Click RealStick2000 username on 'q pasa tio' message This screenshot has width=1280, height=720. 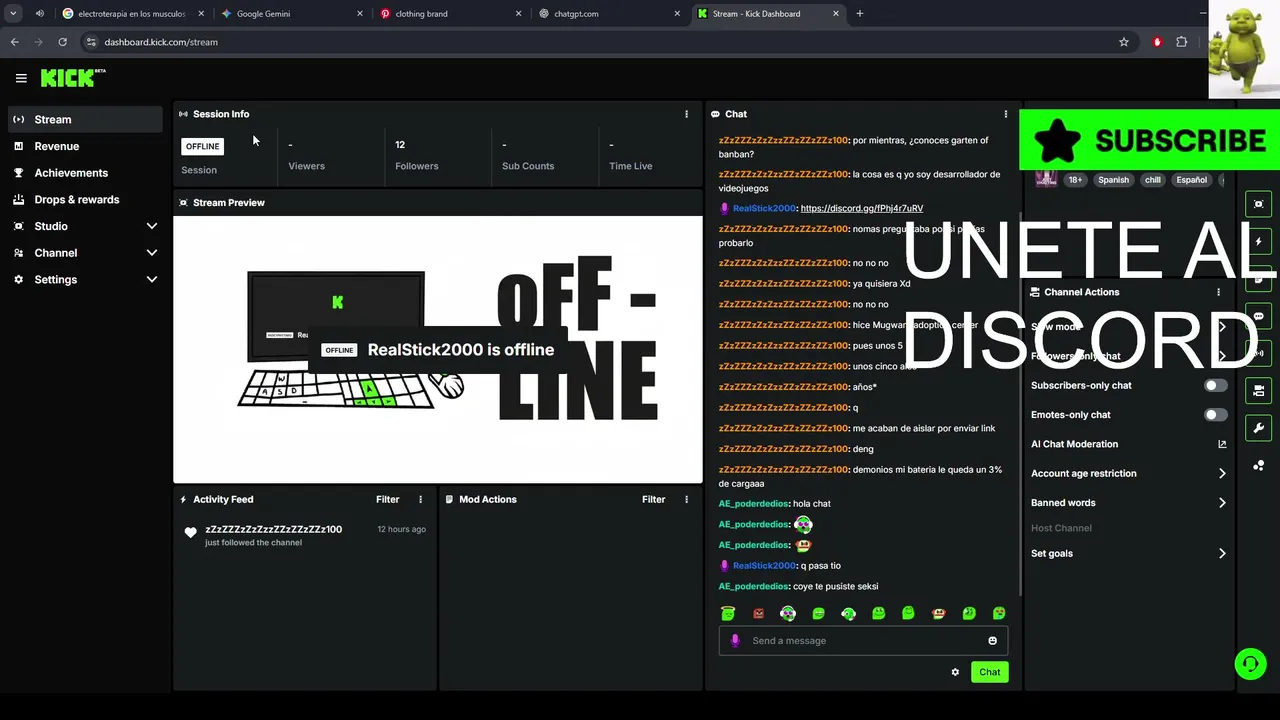[x=764, y=566]
